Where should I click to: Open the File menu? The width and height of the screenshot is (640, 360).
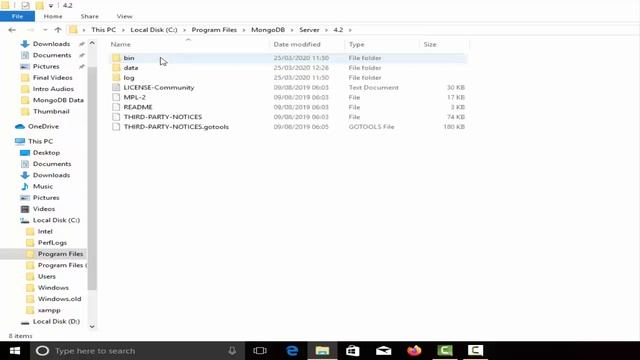pyautogui.click(x=17, y=16)
